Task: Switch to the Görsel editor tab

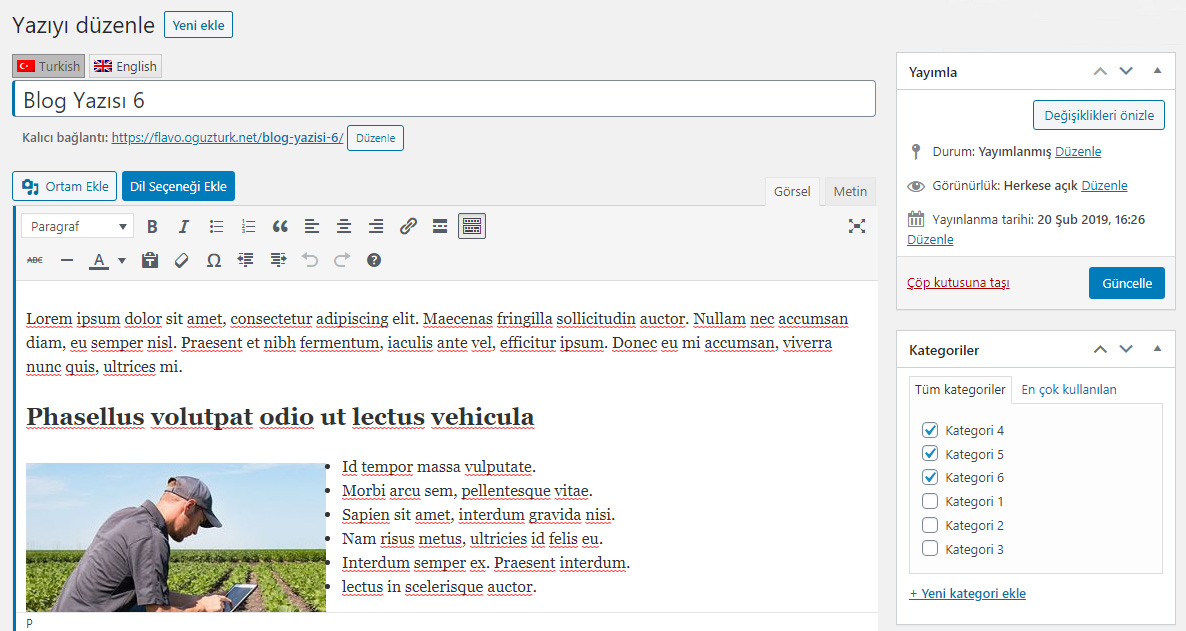Action: (x=792, y=191)
